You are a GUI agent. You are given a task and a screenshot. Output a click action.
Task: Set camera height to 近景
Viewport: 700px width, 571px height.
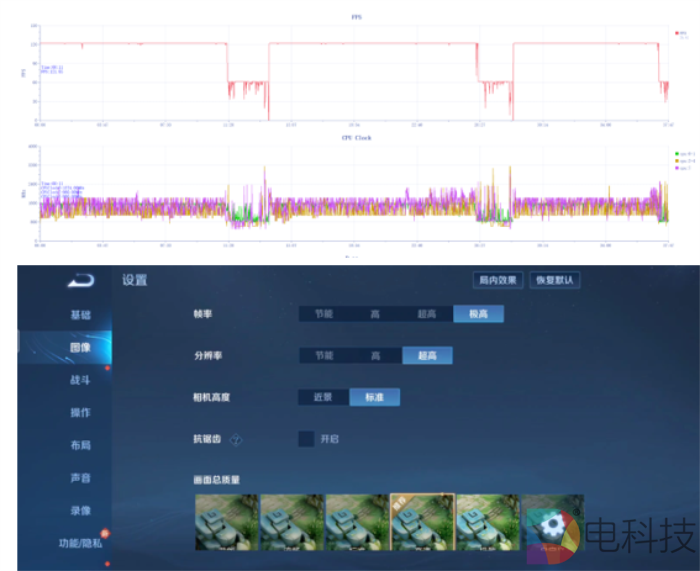click(x=324, y=397)
